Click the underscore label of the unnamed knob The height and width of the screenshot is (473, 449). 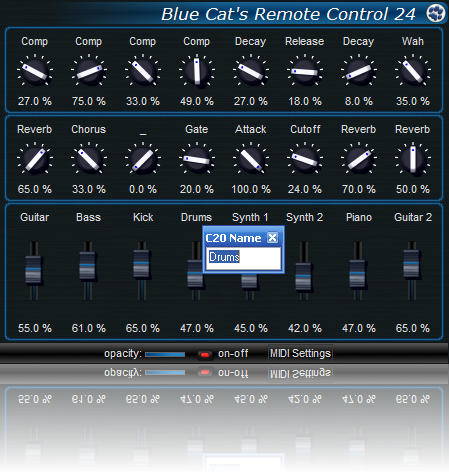[143, 134]
